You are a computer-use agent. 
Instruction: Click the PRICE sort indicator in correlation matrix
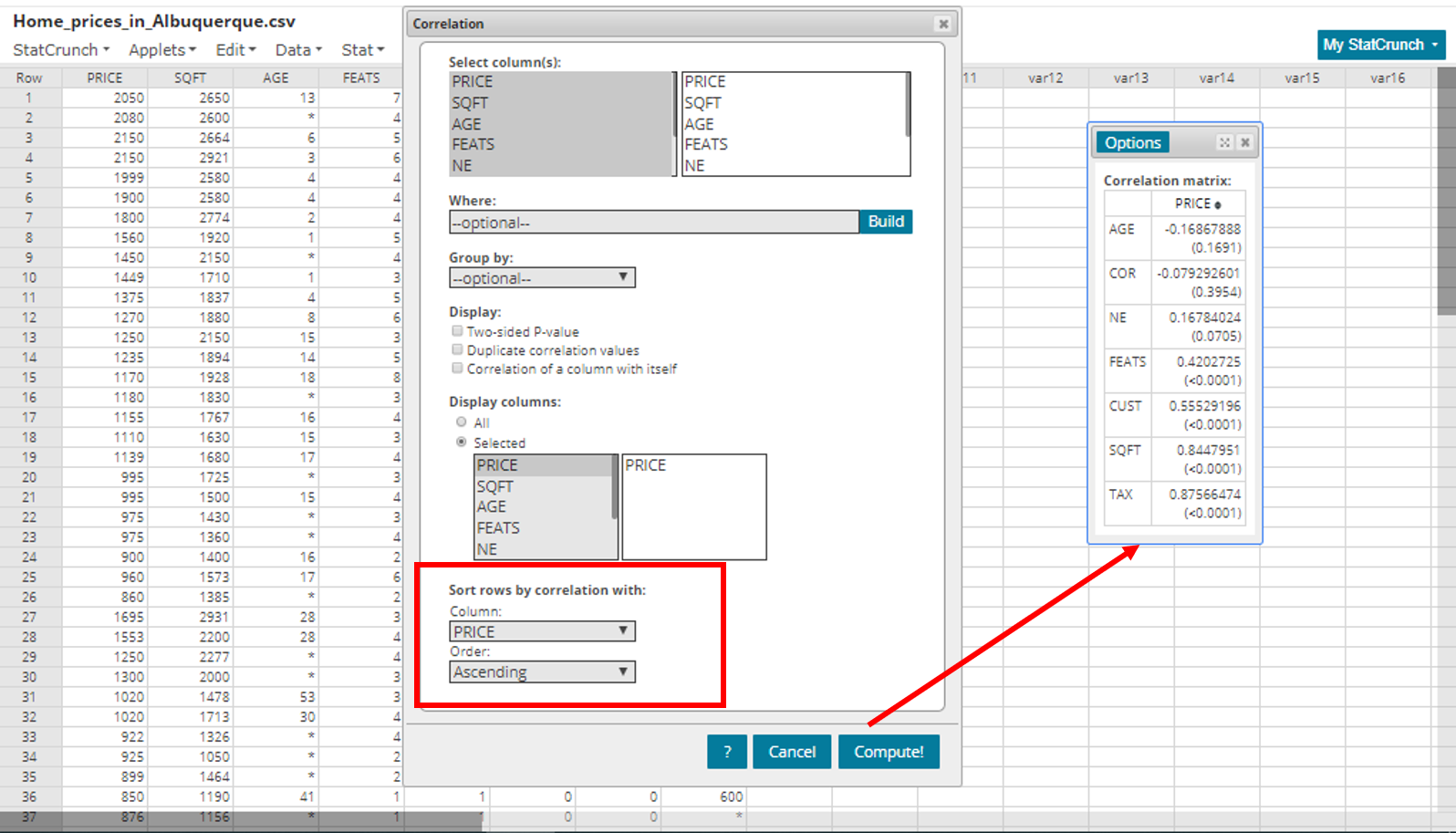(x=1218, y=204)
